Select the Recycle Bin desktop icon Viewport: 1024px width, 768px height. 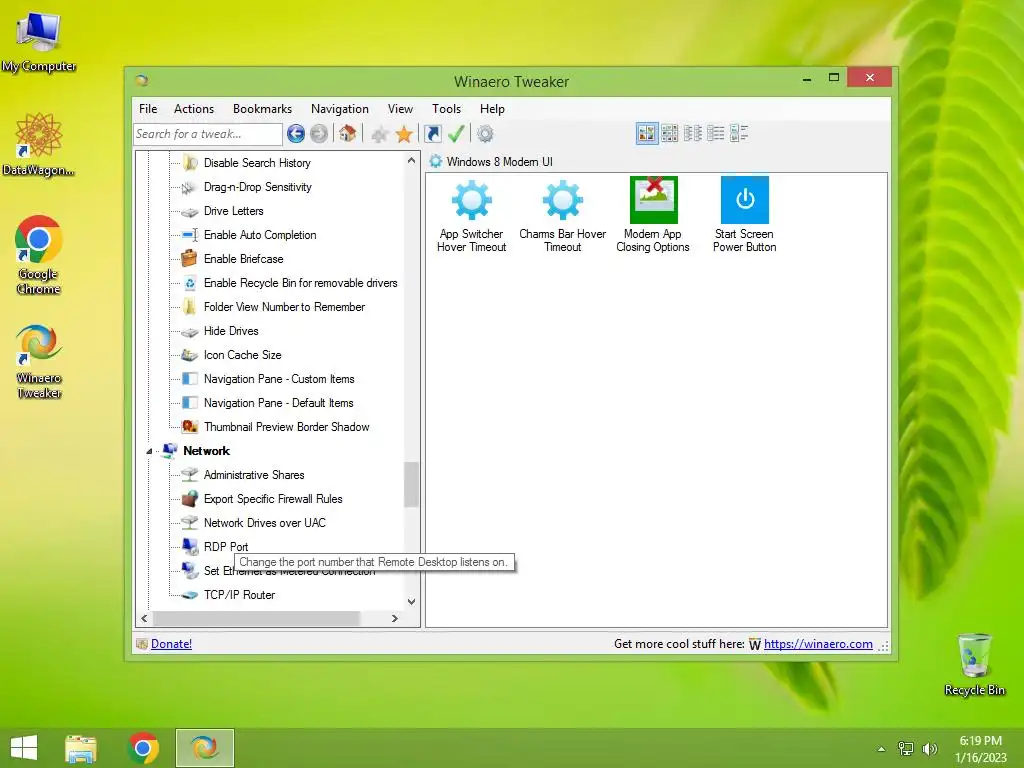(x=974, y=664)
